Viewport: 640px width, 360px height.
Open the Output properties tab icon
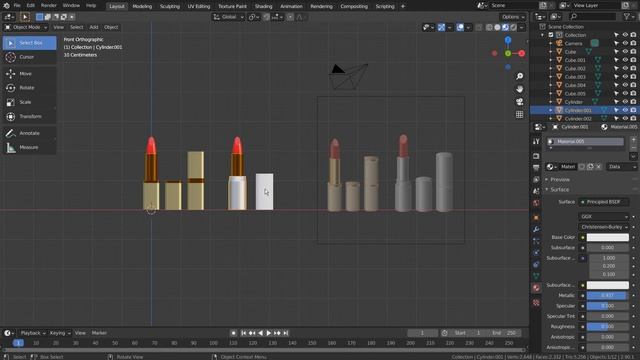click(x=536, y=168)
